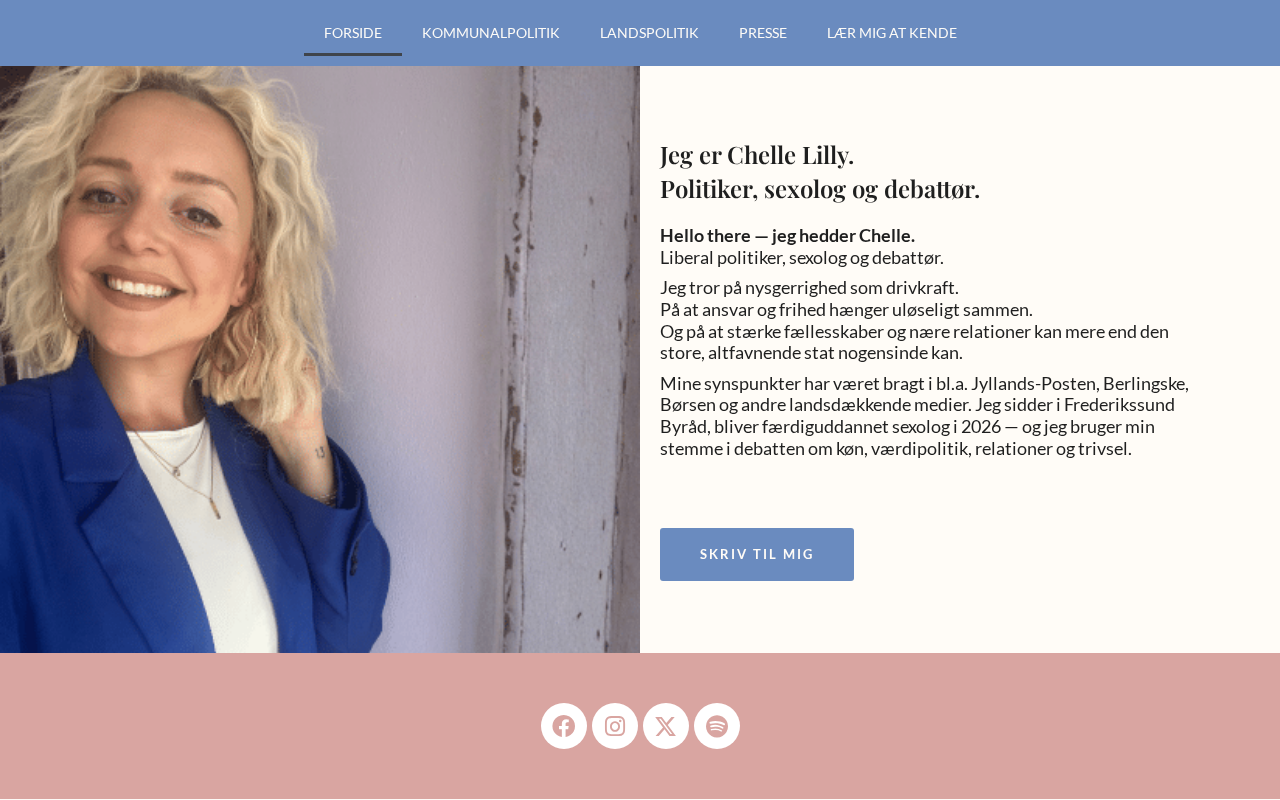Viewport: 1280px width, 800px height.
Task: Click the paragraph mentioning Jyllands-Posten and Berlingske
Action: coord(925,416)
